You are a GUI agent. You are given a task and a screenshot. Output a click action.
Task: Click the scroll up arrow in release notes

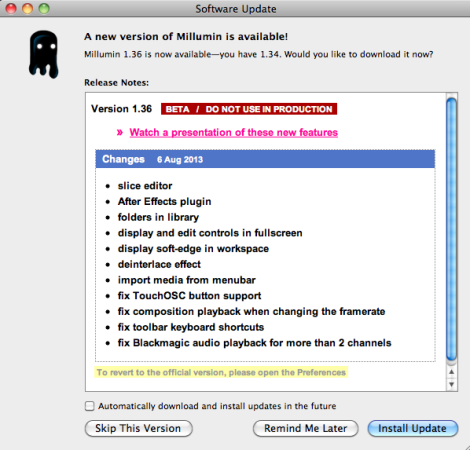click(451, 372)
